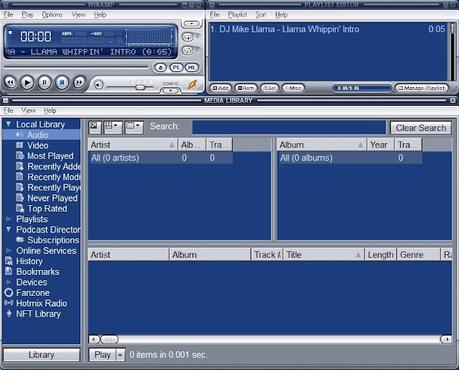Collapse the Podcast Directory node
Viewport: 459px width, 370px height.
(x=9, y=229)
